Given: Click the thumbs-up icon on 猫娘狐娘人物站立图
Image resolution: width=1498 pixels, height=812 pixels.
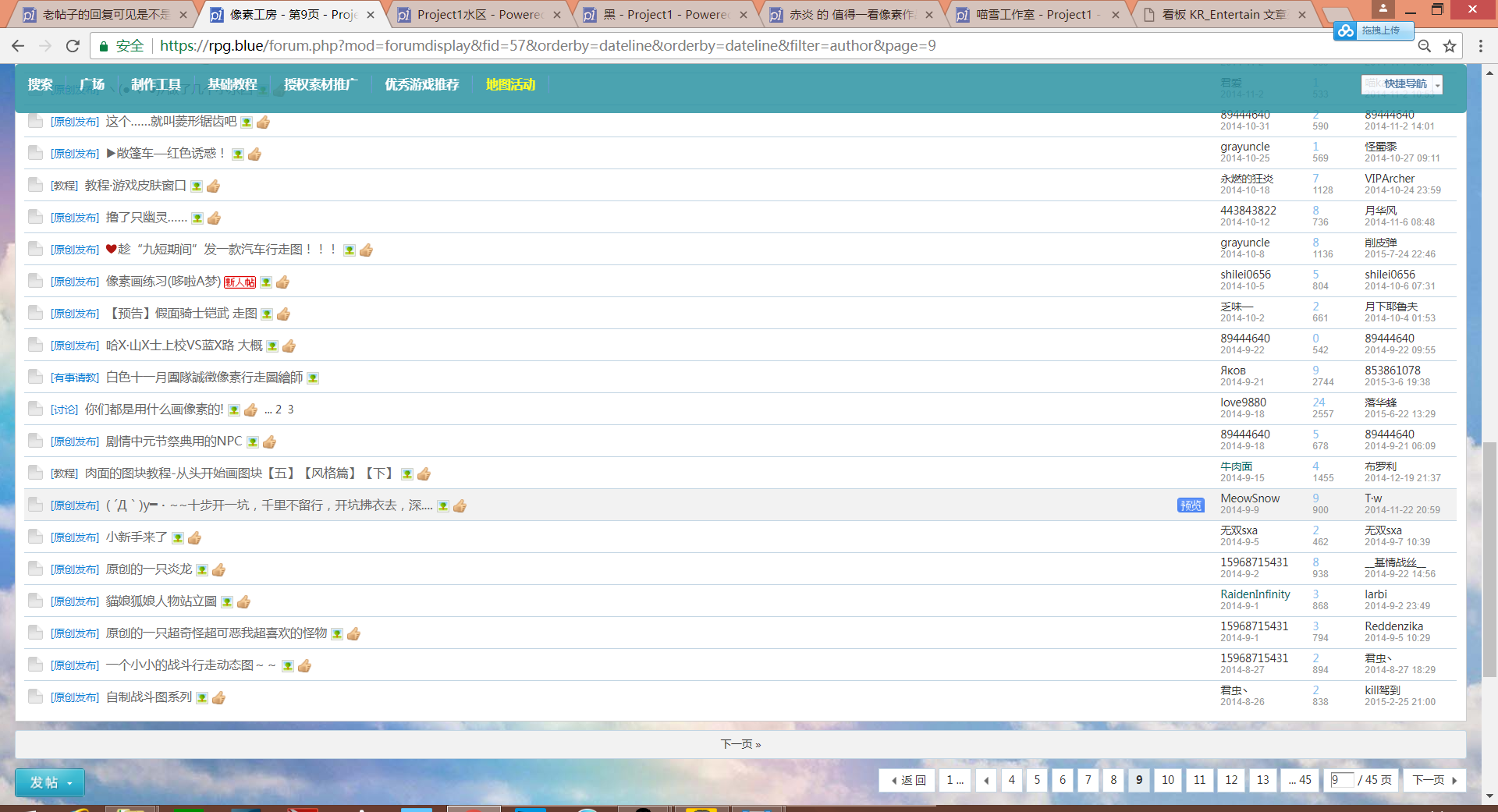Looking at the screenshot, I should point(243,602).
